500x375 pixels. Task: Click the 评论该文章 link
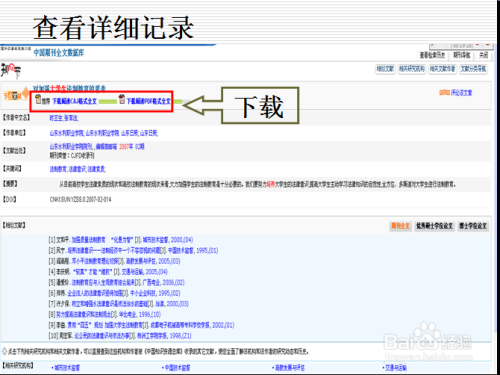point(462,93)
